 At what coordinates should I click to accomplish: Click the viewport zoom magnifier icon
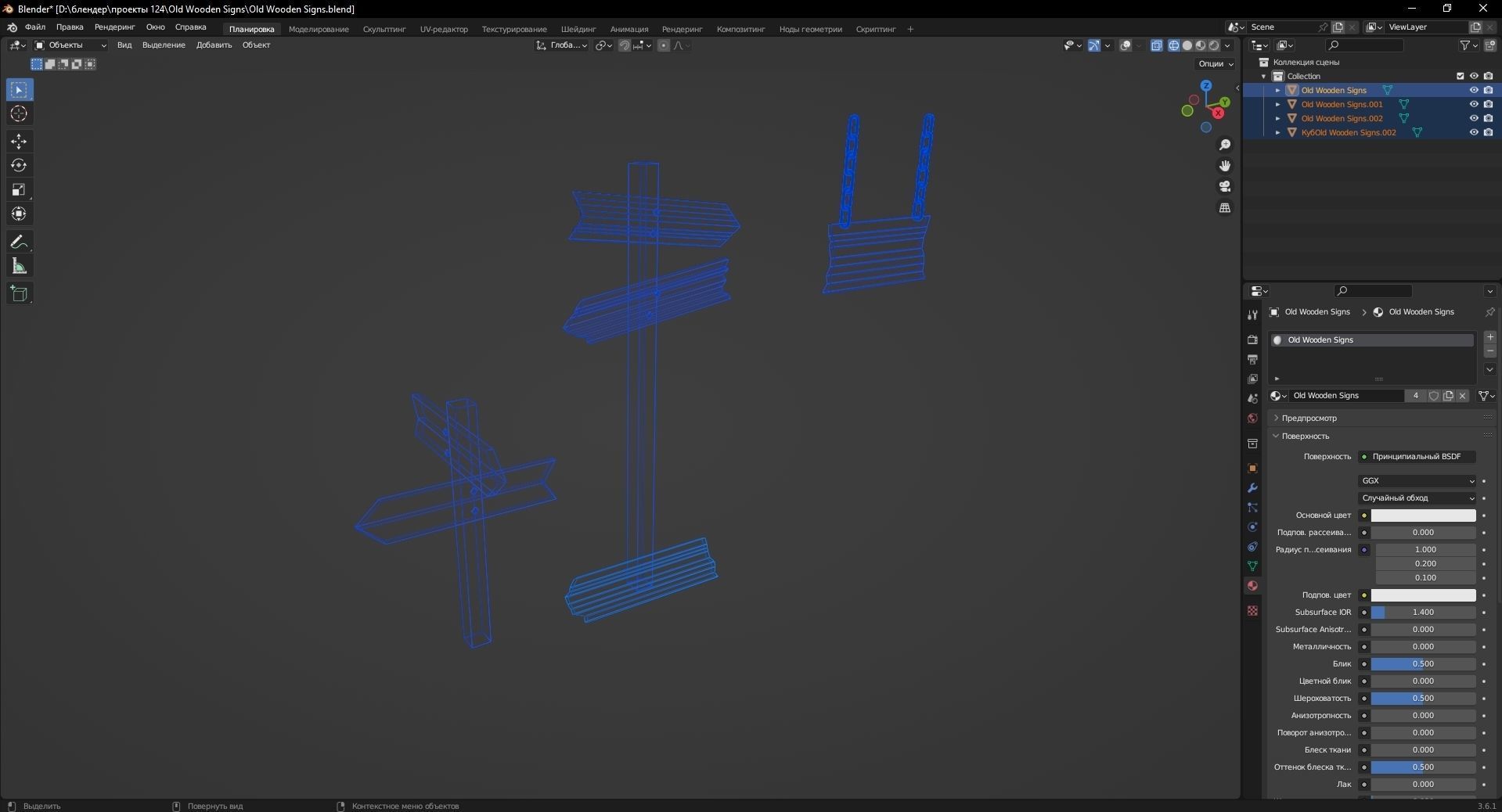[1225, 146]
